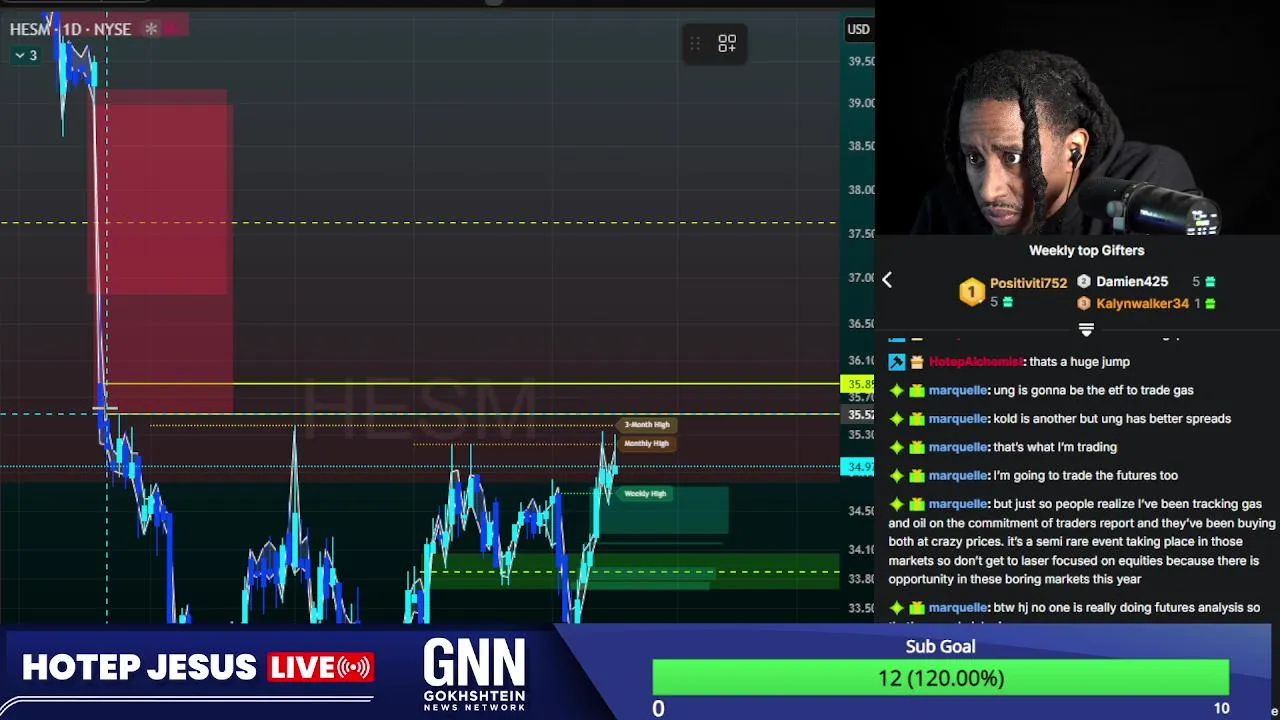1280x720 pixels.
Task: Click the gold rank 1 badge
Action: [x=971, y=292]
